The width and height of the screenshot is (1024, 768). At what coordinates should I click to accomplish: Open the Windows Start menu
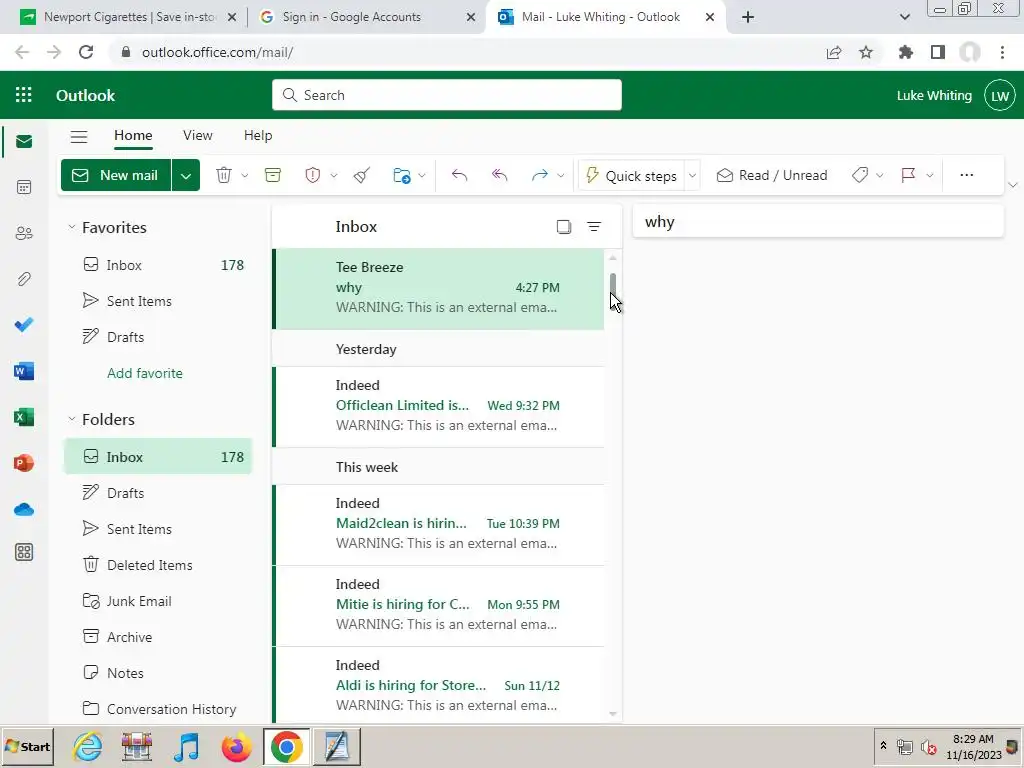click(27, 746)
